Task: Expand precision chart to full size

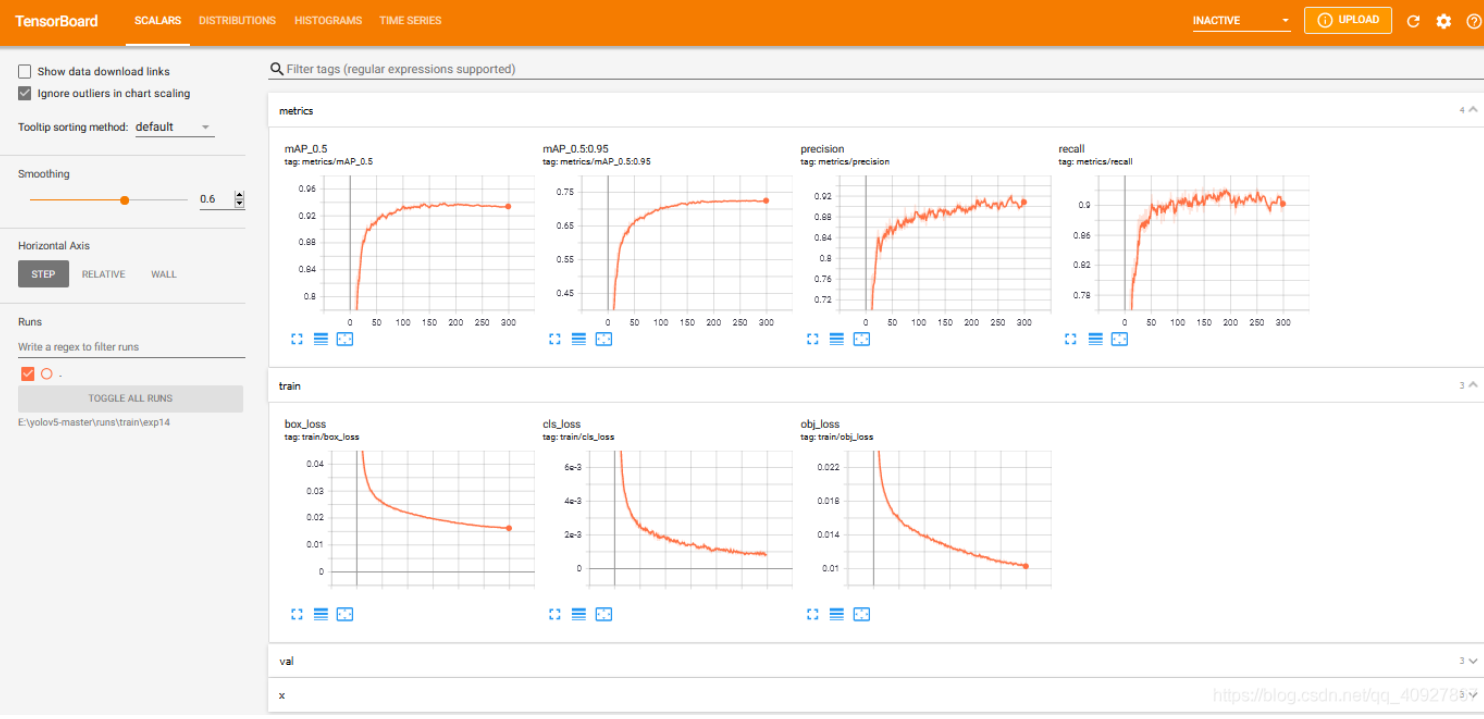Action: tap(813, 339)
